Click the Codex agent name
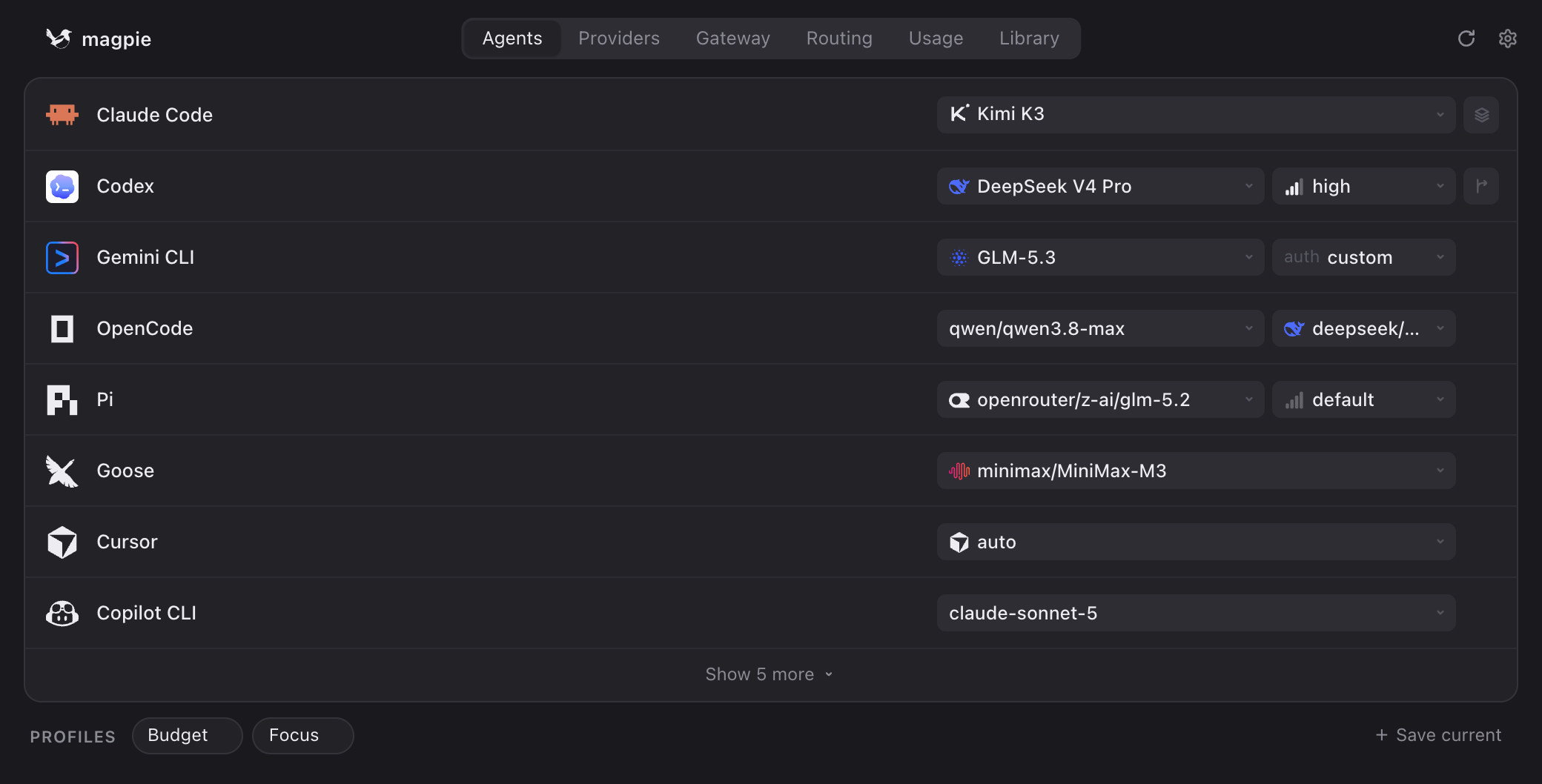 [125, 186]
